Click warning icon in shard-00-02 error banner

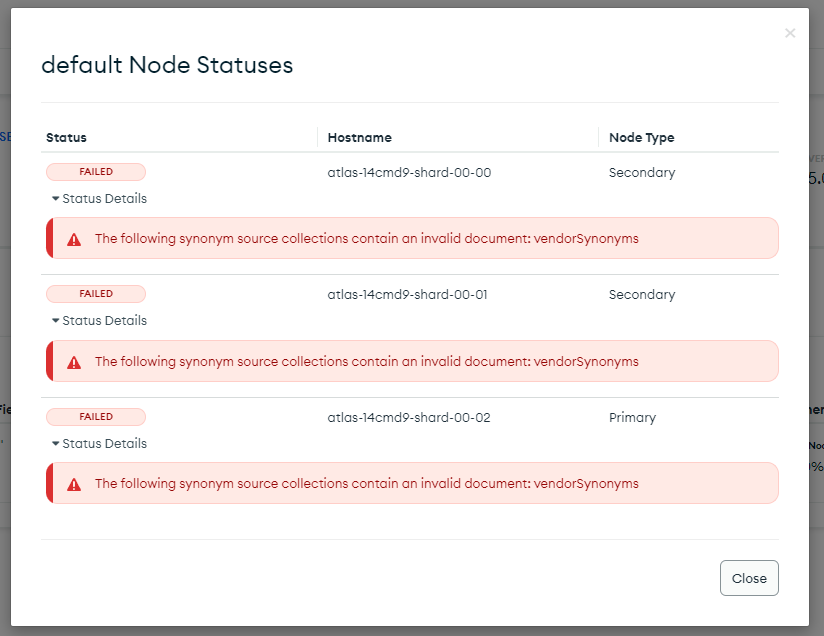[x=74, y=484]
